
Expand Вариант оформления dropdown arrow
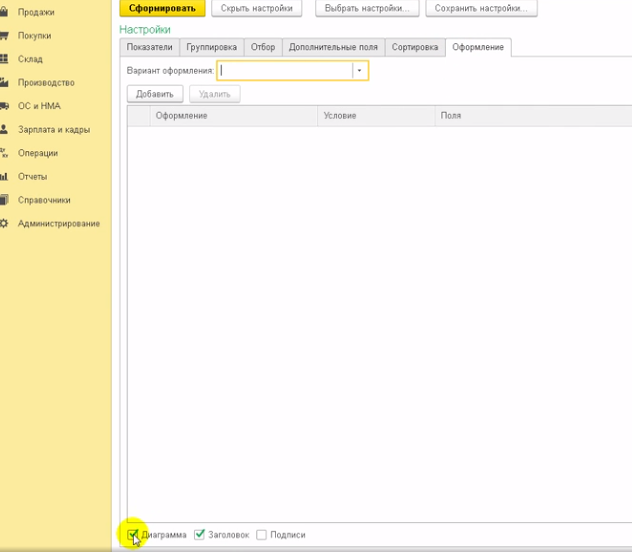coord(359,71)
